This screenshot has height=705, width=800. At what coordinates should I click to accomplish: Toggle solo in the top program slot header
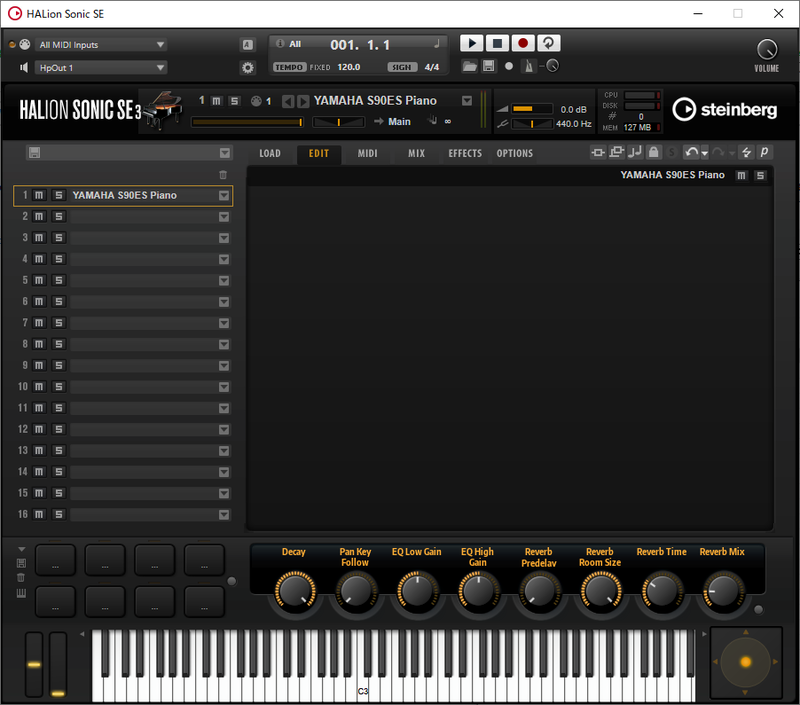pos(234,101)
